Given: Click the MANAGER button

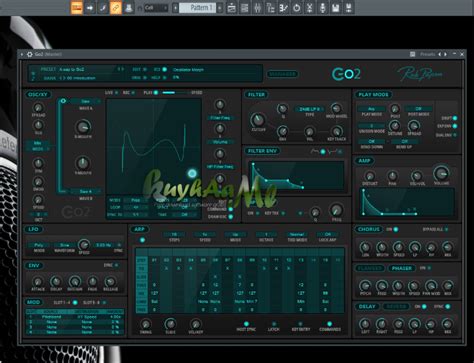Looking at the screenshot, I should click(x=282, y=74).
